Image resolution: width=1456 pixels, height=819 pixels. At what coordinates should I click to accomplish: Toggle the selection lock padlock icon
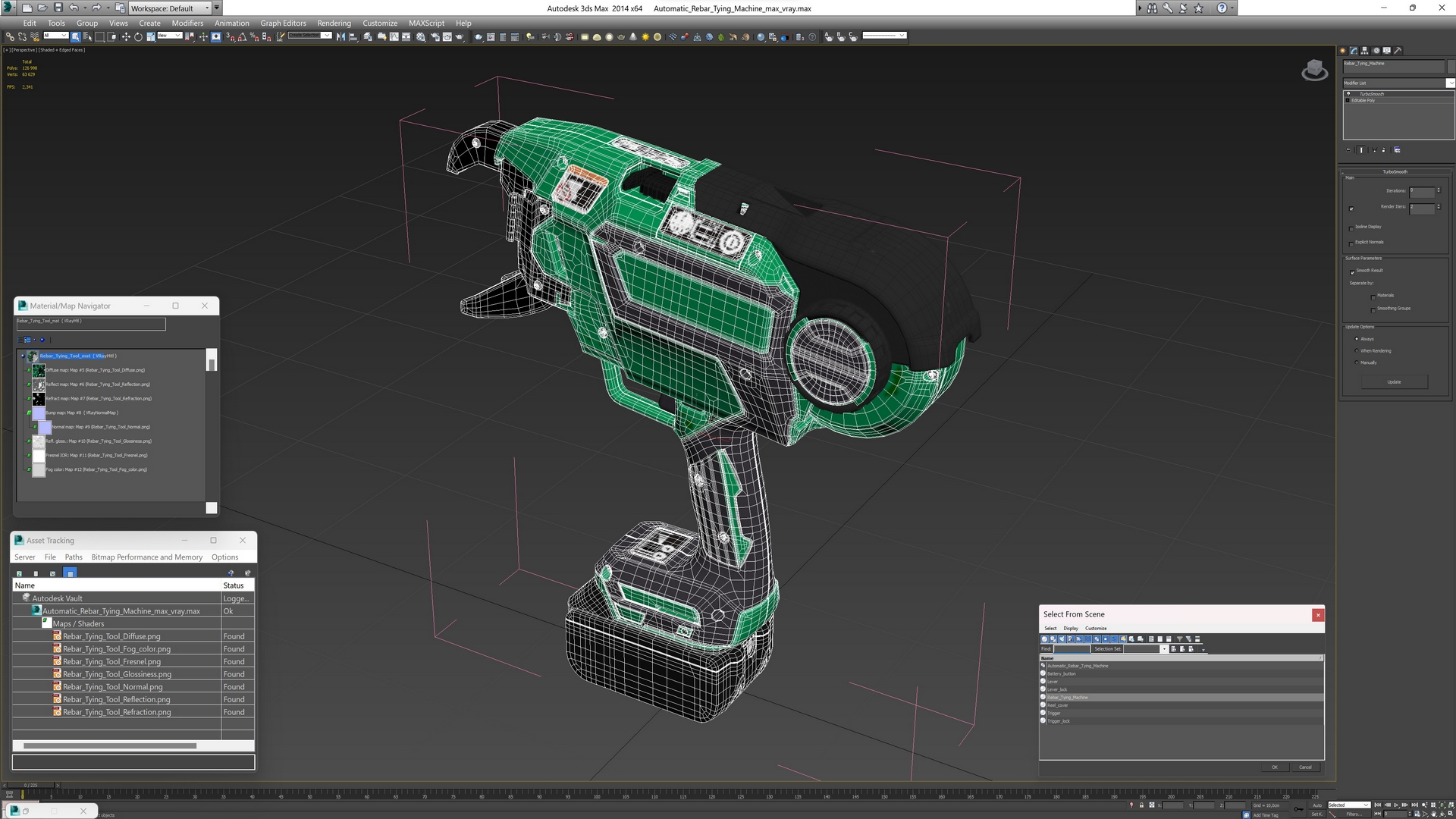(1141, 805)
